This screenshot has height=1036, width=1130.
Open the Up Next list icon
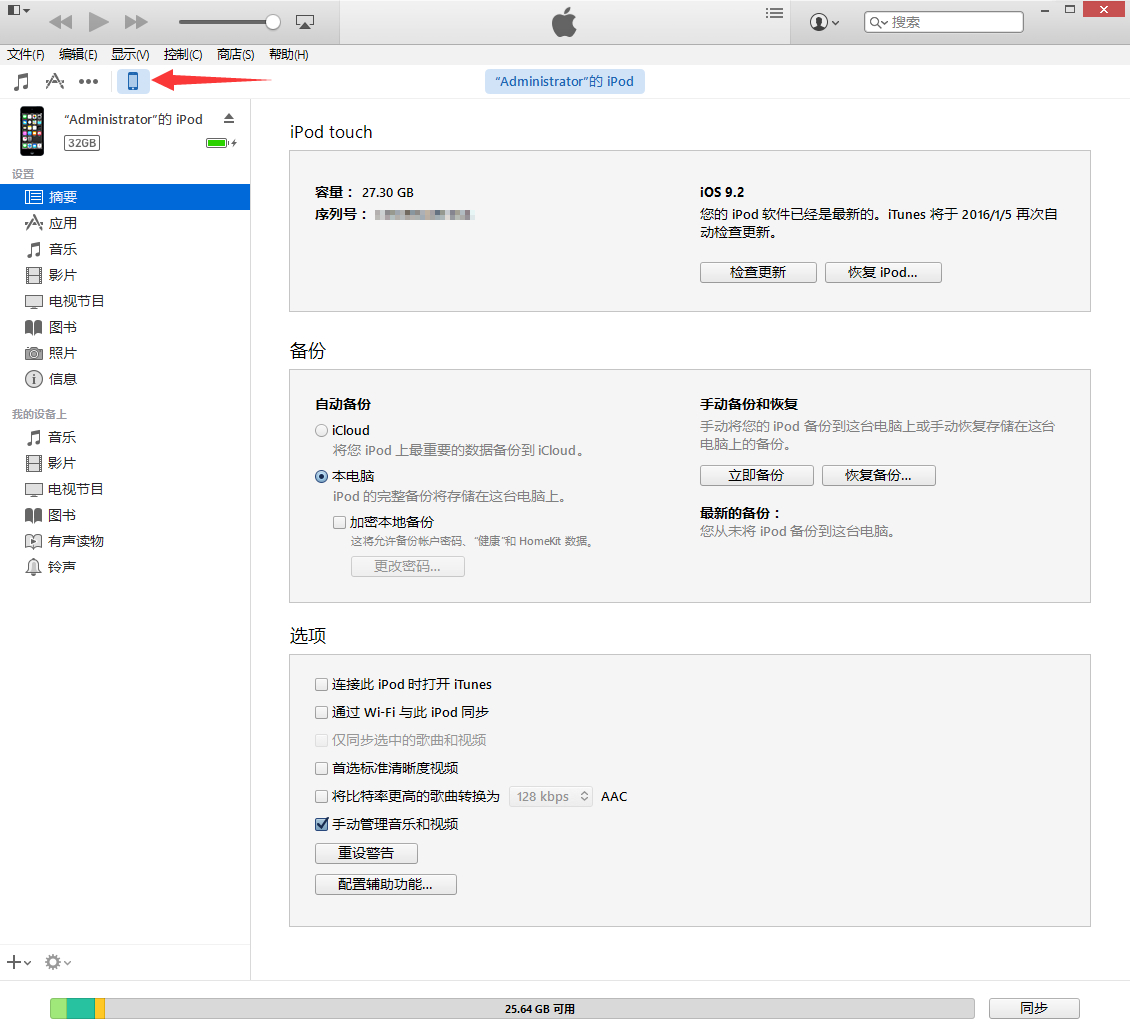pos(774,13)
